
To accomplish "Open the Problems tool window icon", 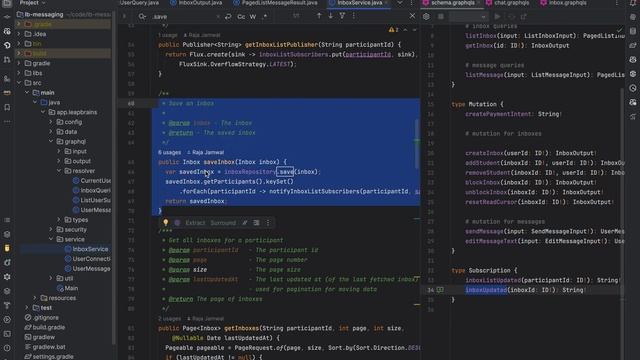I will [x=7, y=348].
